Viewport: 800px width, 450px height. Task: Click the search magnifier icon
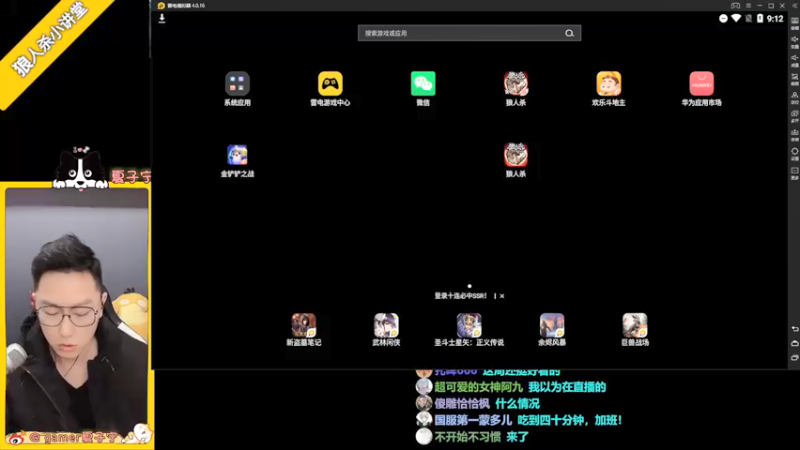pyautogui.click(x=569, y=33)
